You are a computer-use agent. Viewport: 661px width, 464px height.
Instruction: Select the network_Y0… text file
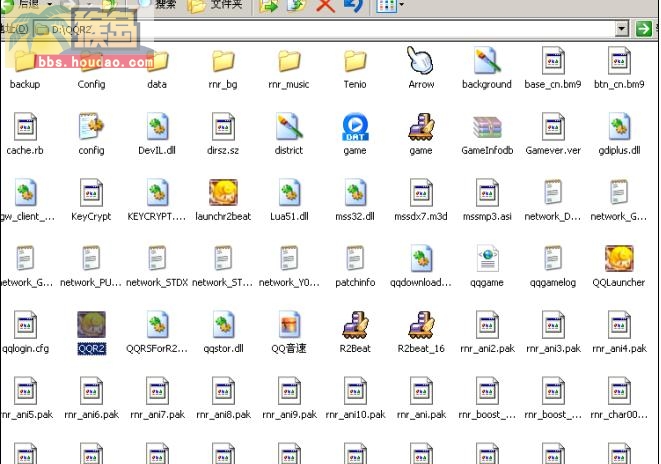pos(289,267)
